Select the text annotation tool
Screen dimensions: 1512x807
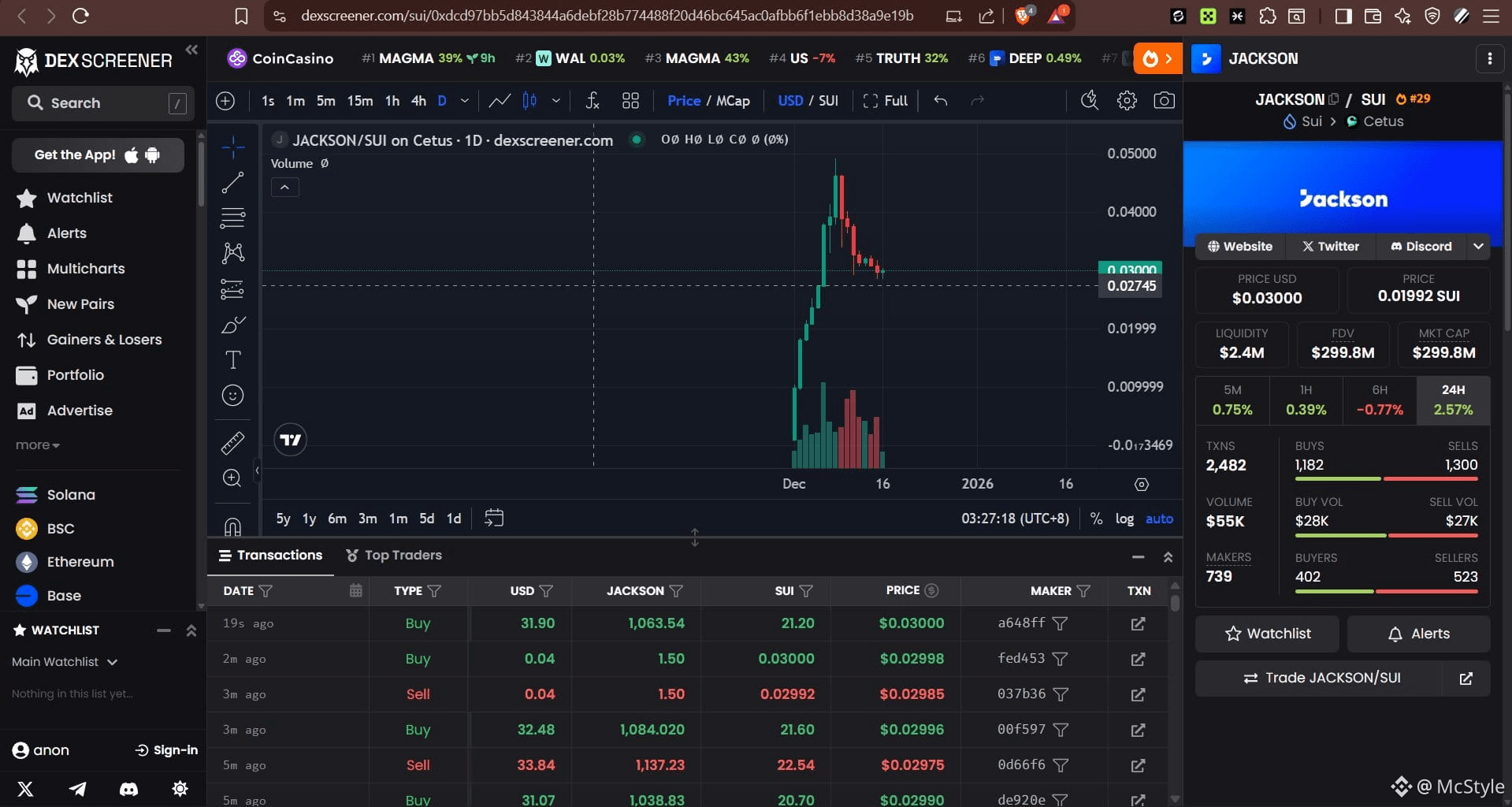pos(232,360)
